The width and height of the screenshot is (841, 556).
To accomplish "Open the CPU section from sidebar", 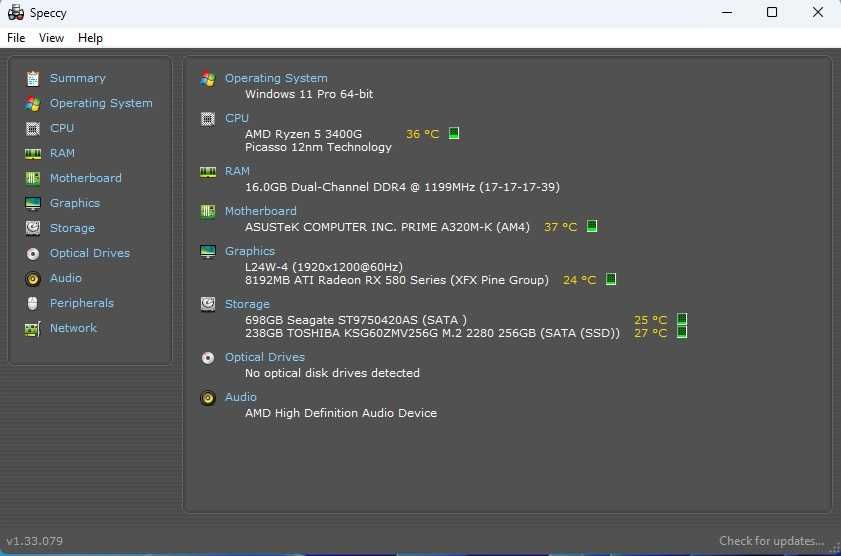I will (62, 128).
